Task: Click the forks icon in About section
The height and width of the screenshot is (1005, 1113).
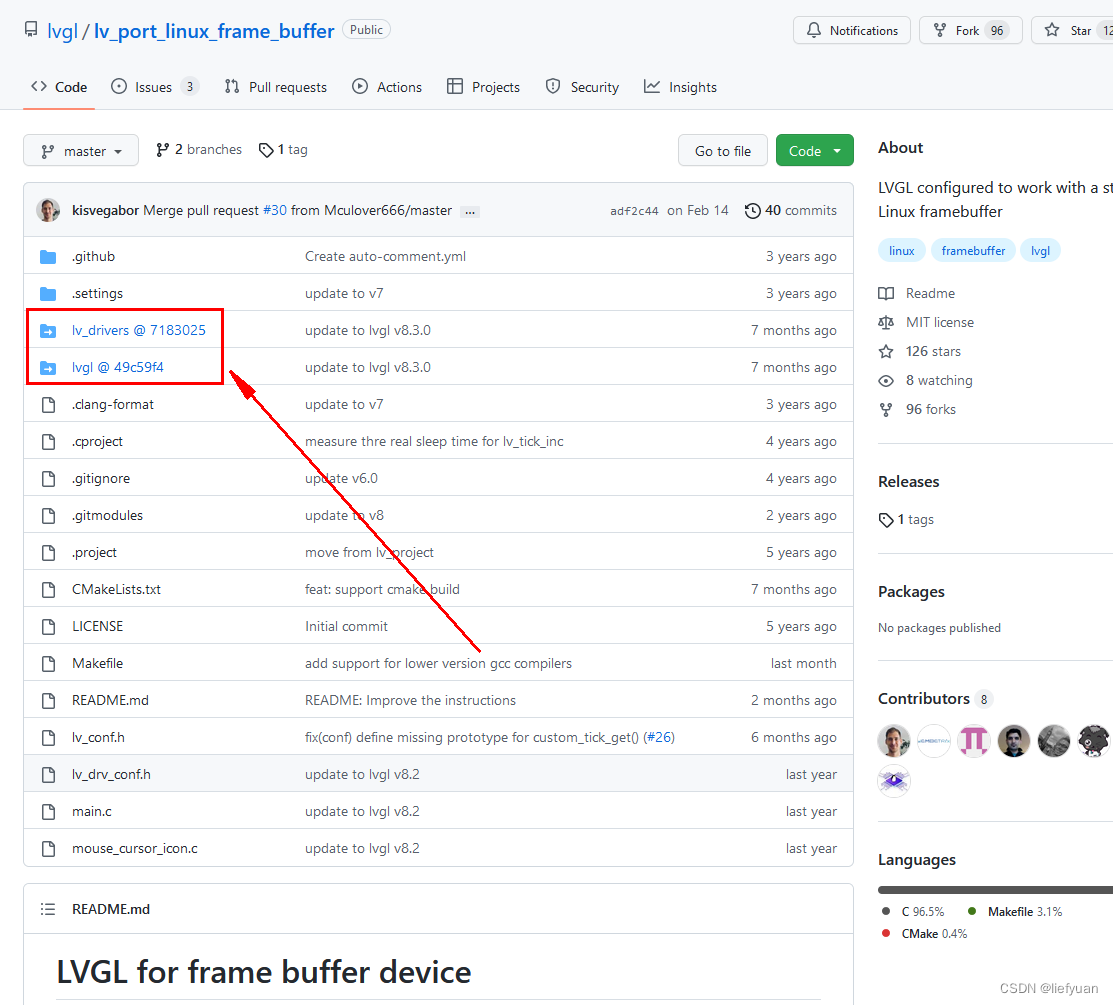Action: click(x=886, y=410)
